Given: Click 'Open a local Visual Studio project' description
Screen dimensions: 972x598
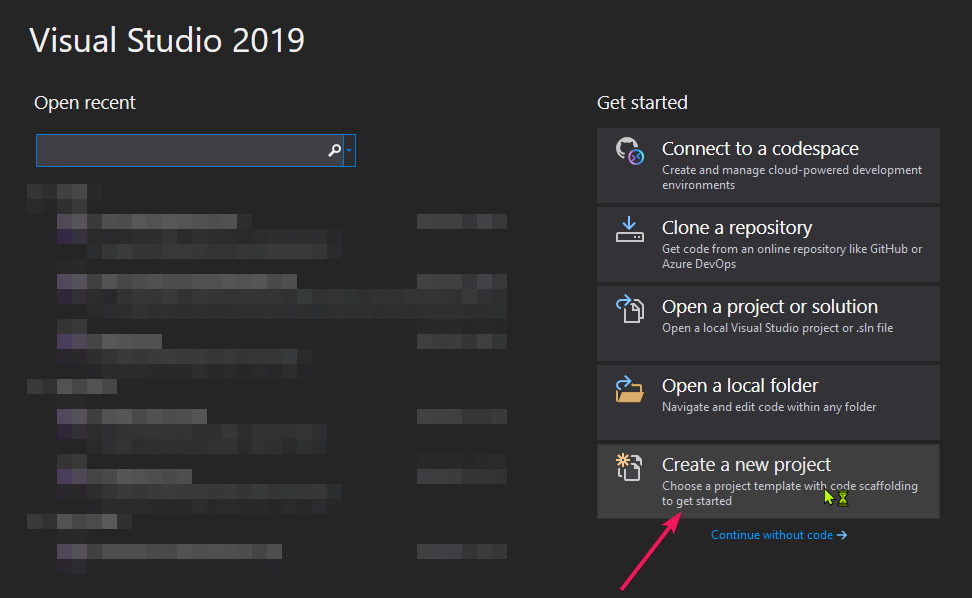Looking at the screenshot, I should [777, 328].
